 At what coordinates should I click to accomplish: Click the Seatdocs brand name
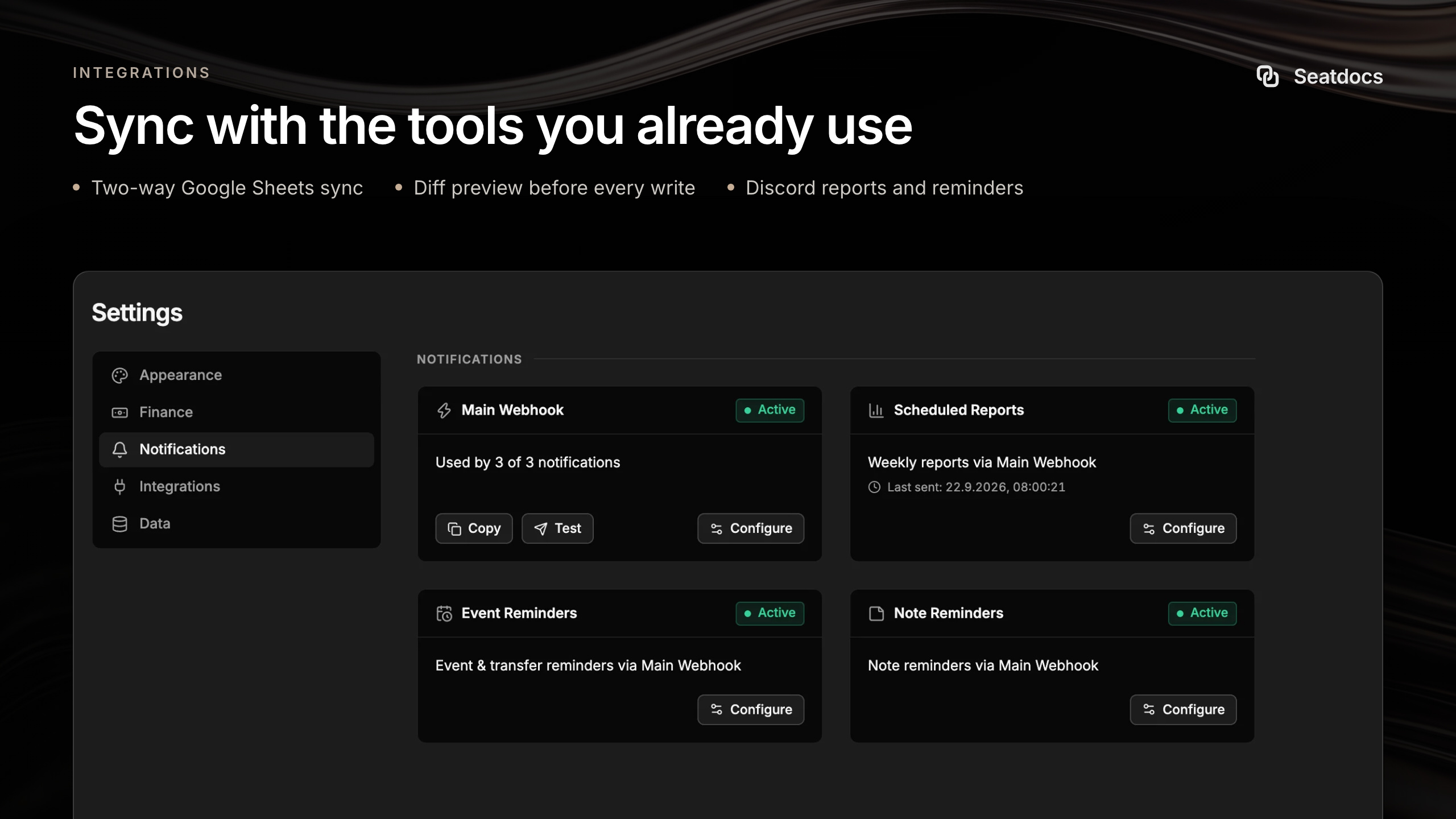[x=1338, y=77]
